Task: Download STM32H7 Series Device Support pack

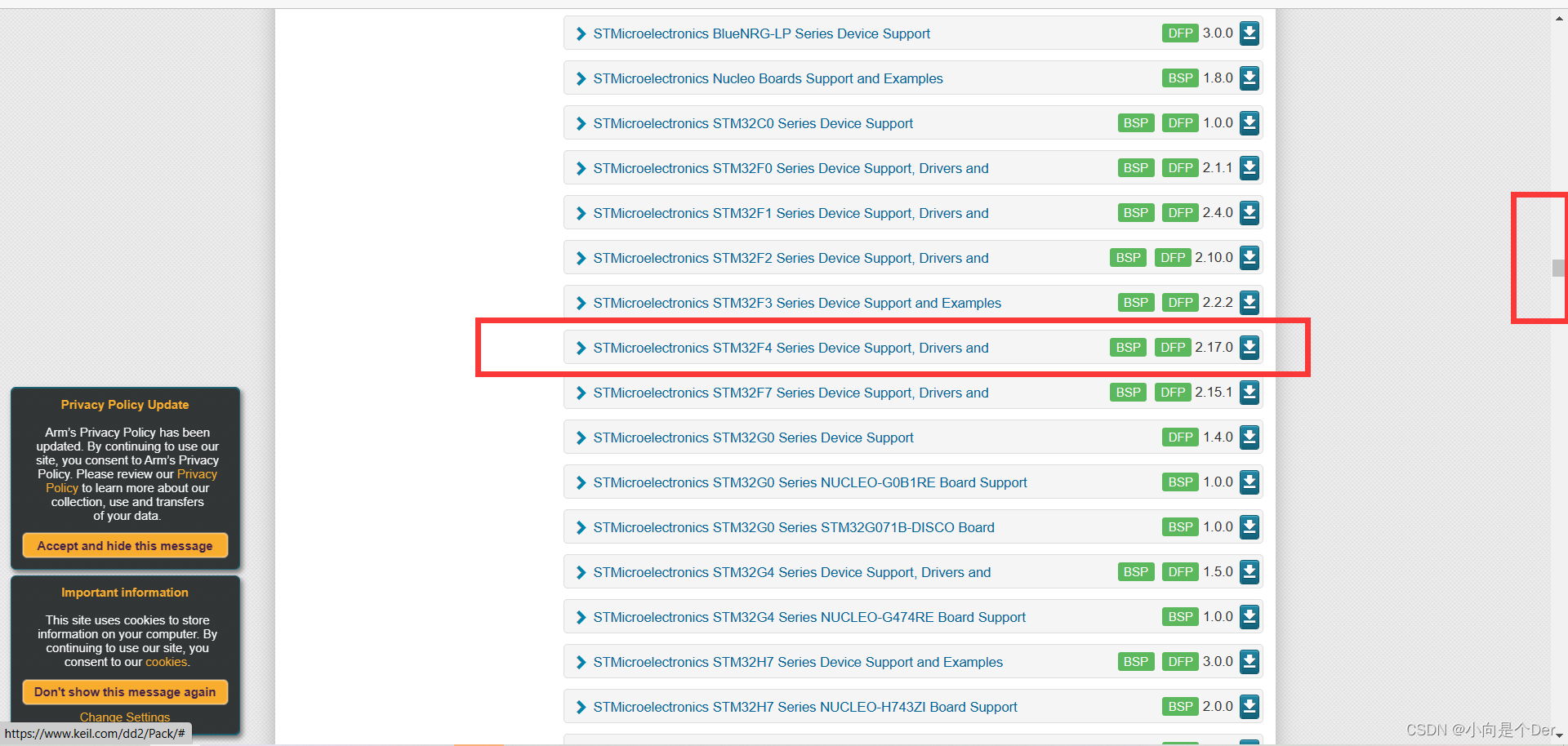Action: coord(1249,662)
